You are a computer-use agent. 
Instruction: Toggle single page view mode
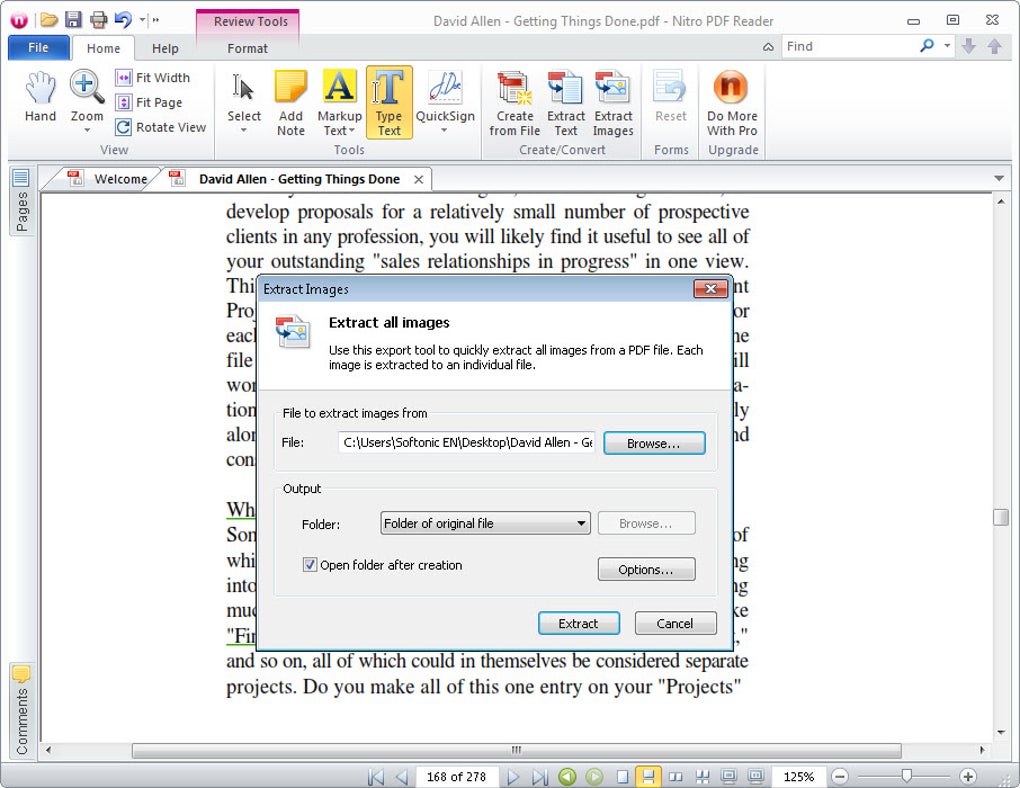point(623,776)
